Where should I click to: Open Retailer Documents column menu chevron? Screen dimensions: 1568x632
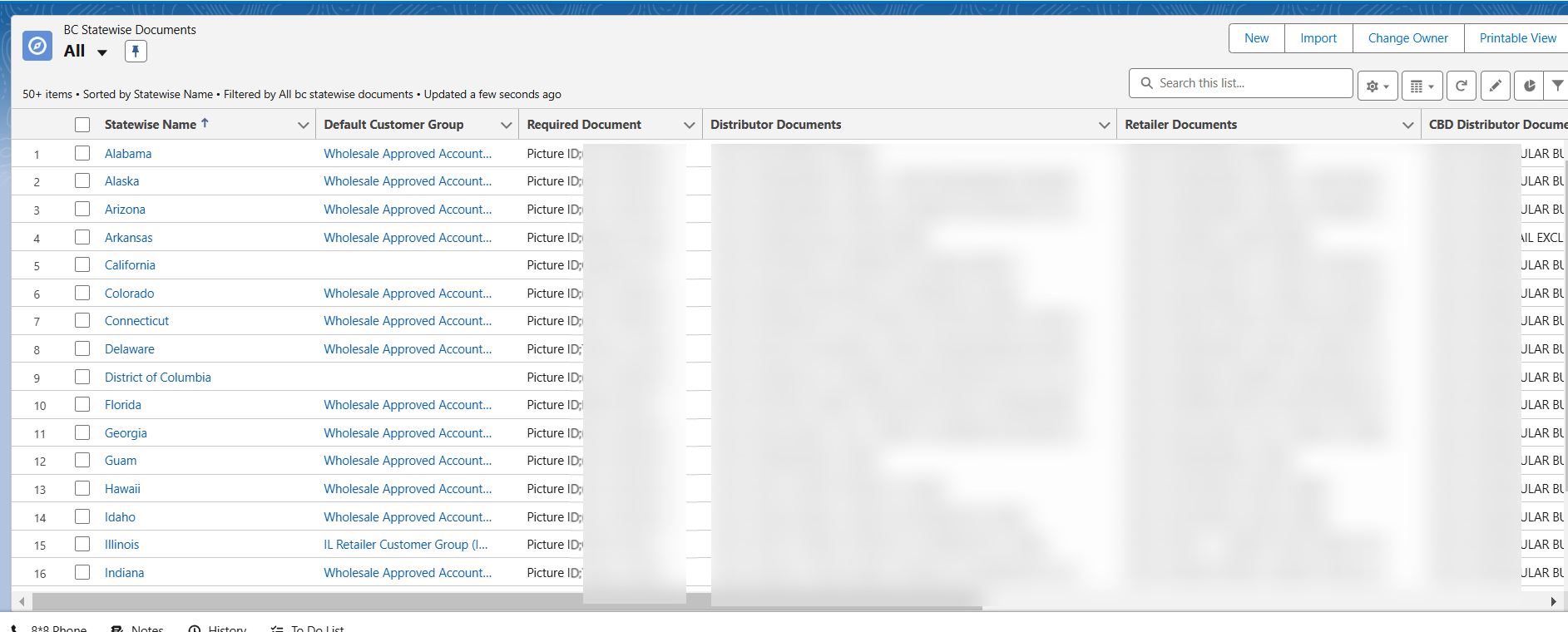click(1407, 125)
